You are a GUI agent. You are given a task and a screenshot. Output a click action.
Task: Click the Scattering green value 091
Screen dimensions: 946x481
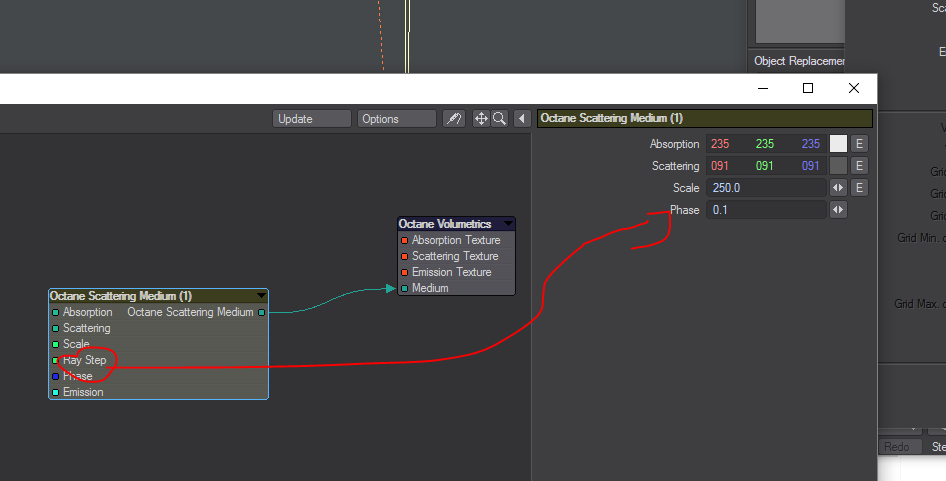[x=764, y=166]
